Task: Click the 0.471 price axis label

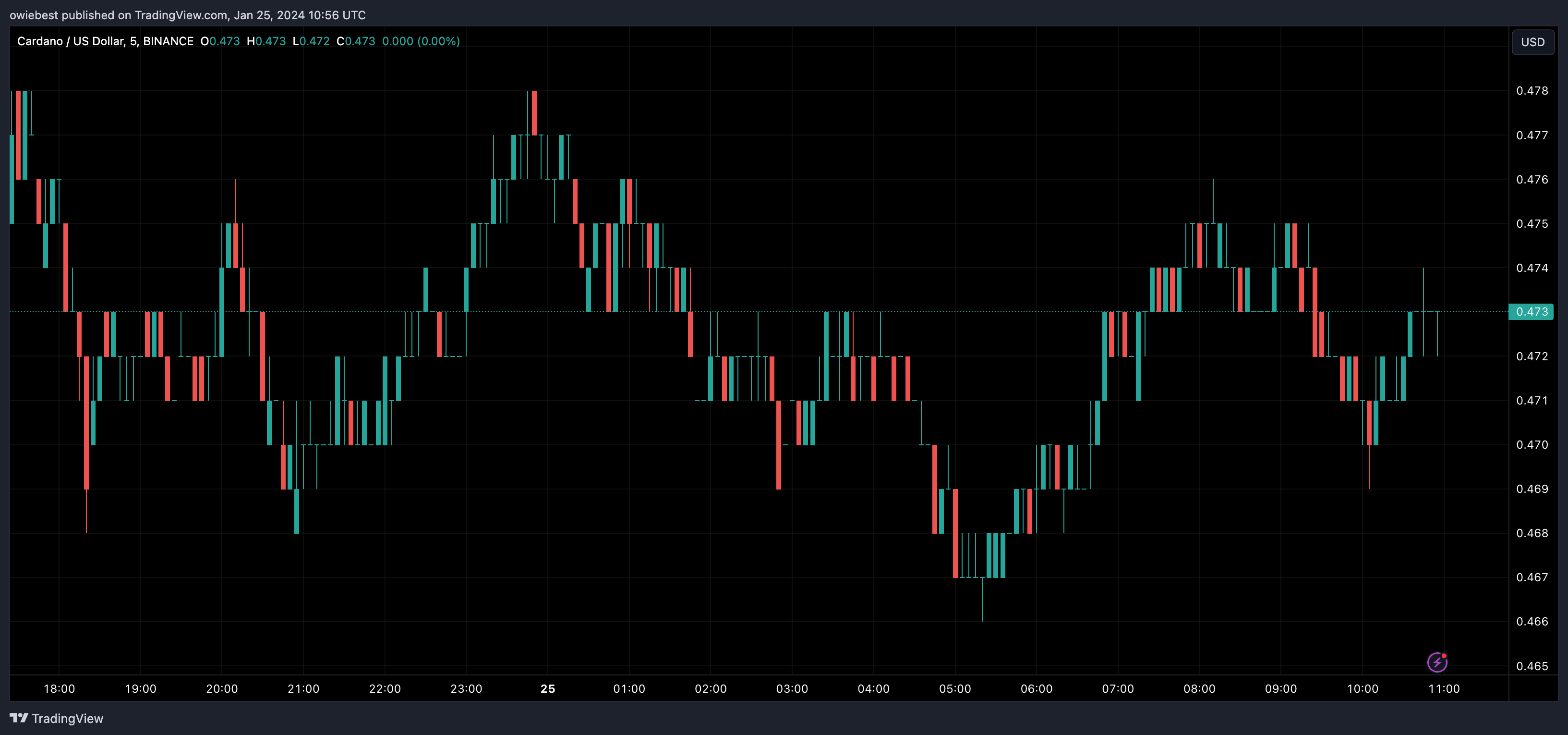Action: (x=1532, y=401)
